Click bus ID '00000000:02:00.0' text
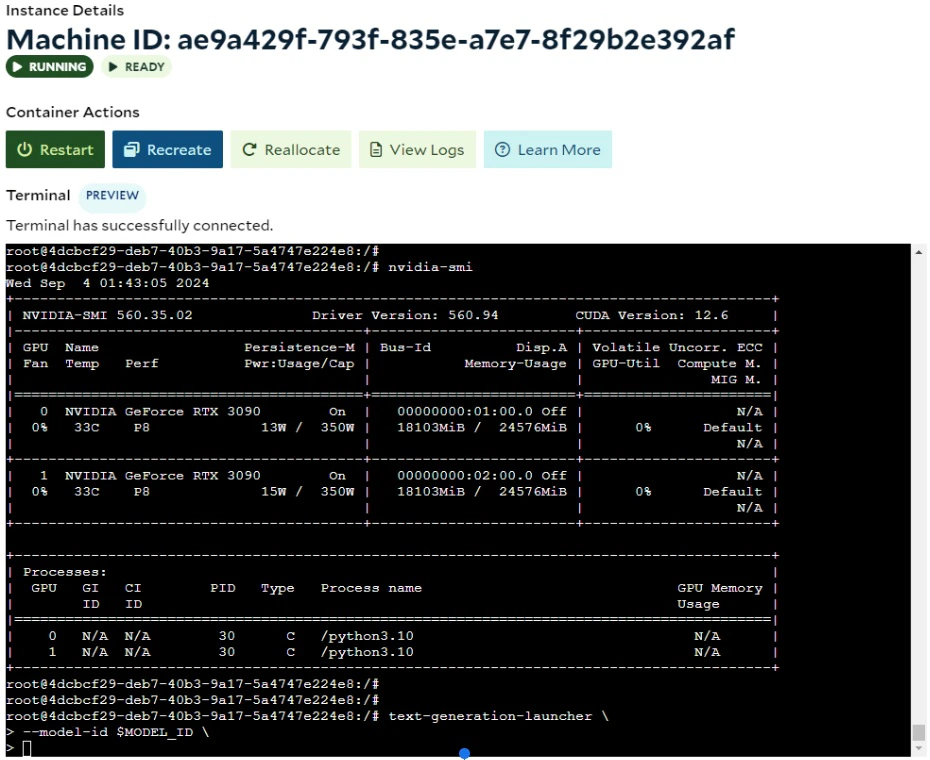 (464, 475)
